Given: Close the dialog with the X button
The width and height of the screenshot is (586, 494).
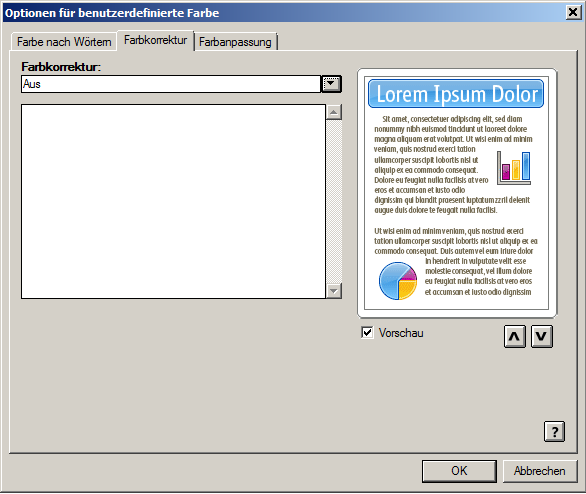Looking at the screenshot, I should pos(573,12).
